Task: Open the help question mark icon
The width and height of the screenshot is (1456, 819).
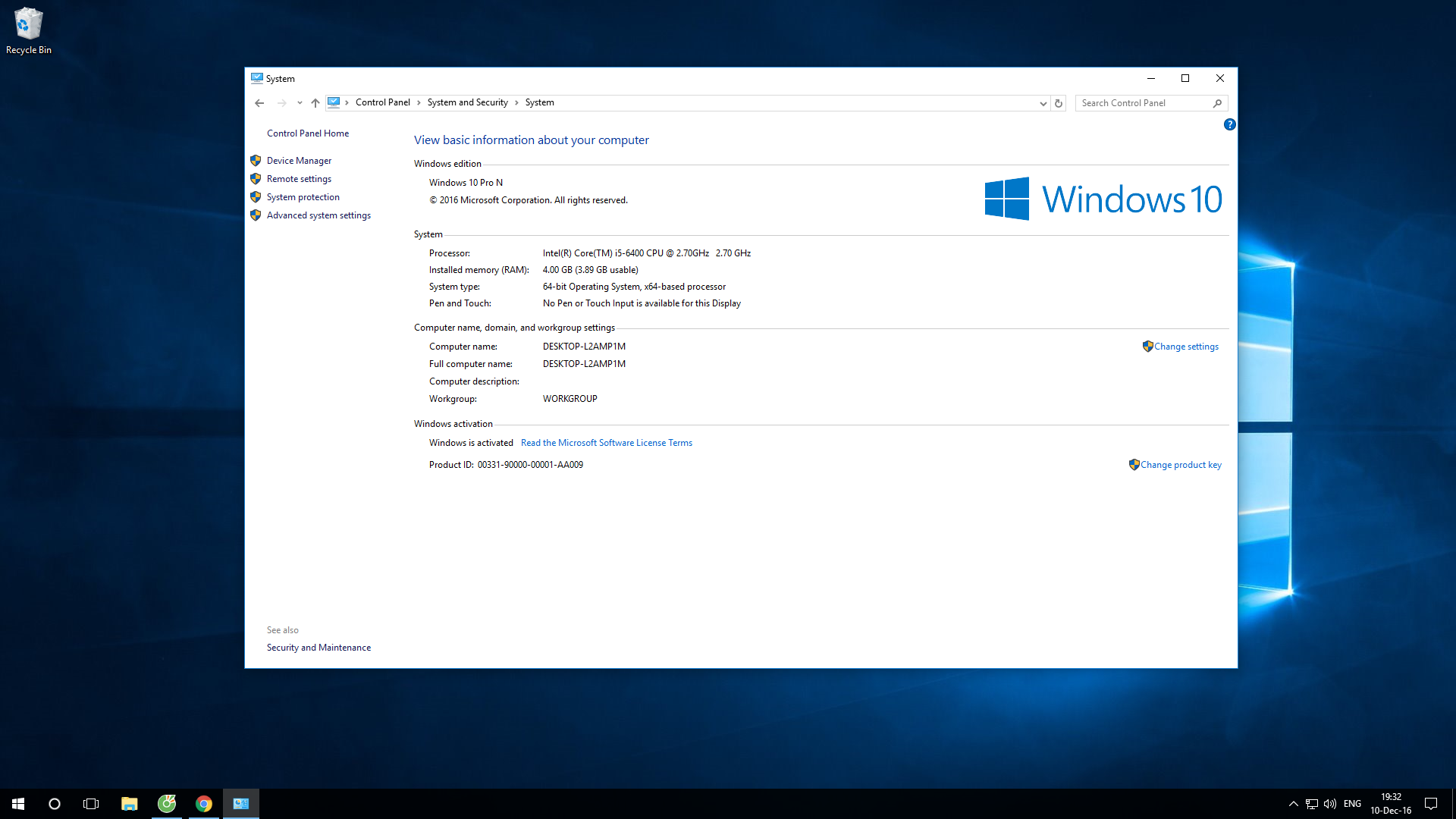Action: (1229, 124)
